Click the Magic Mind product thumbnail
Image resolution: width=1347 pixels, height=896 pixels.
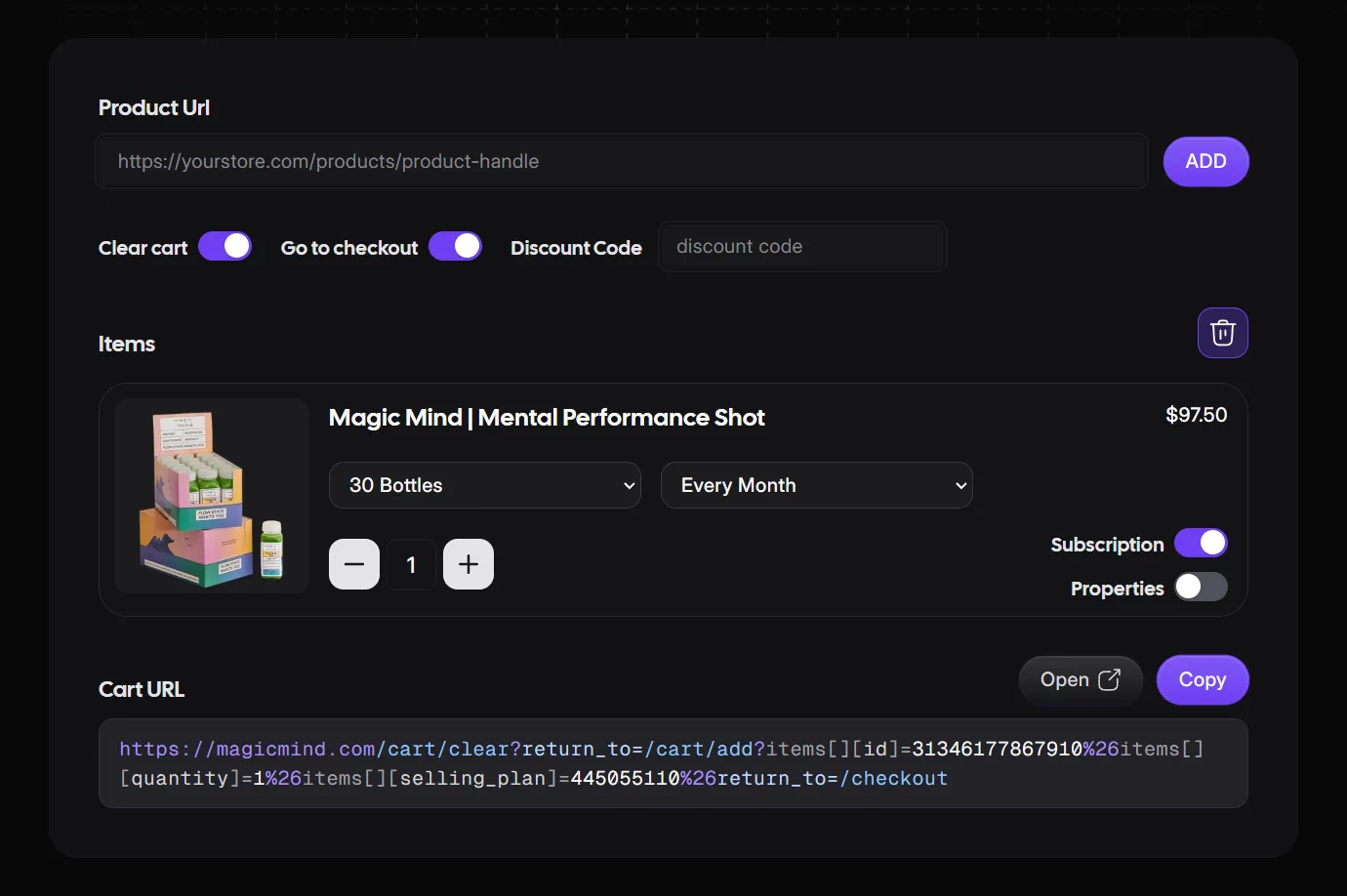tap(212, 496)
